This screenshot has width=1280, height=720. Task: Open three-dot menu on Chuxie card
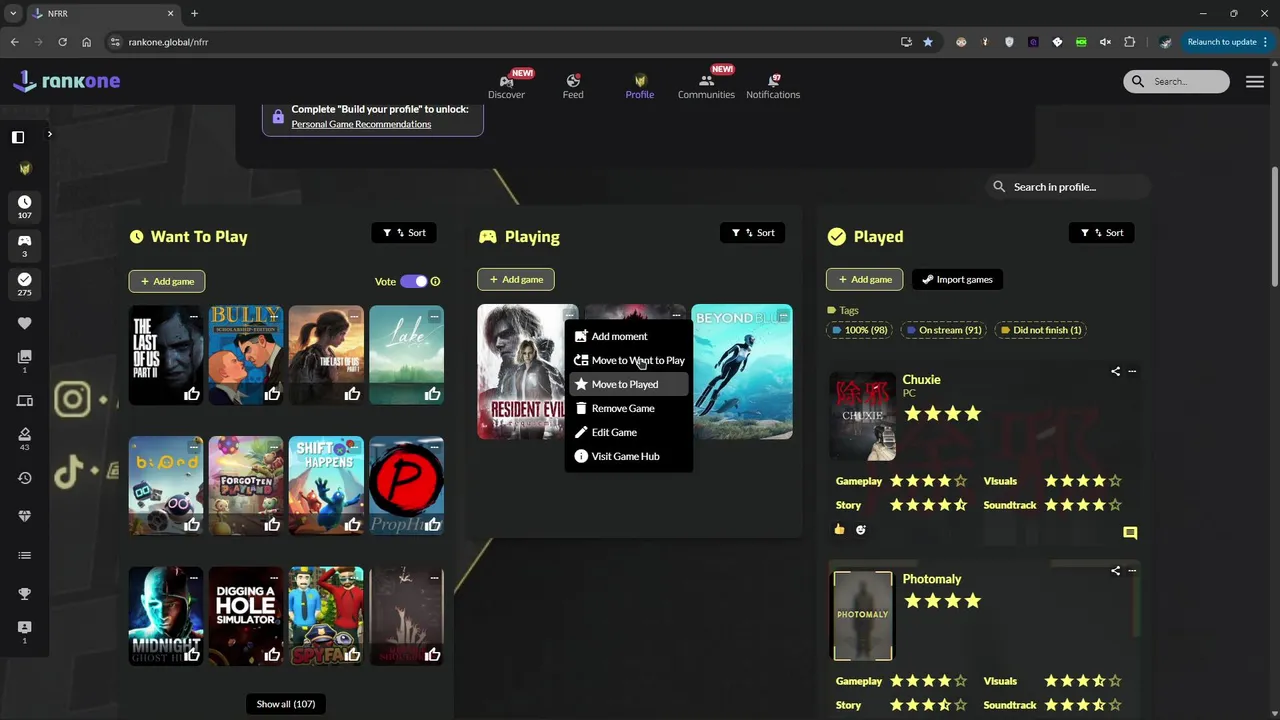pos(1132,371)
